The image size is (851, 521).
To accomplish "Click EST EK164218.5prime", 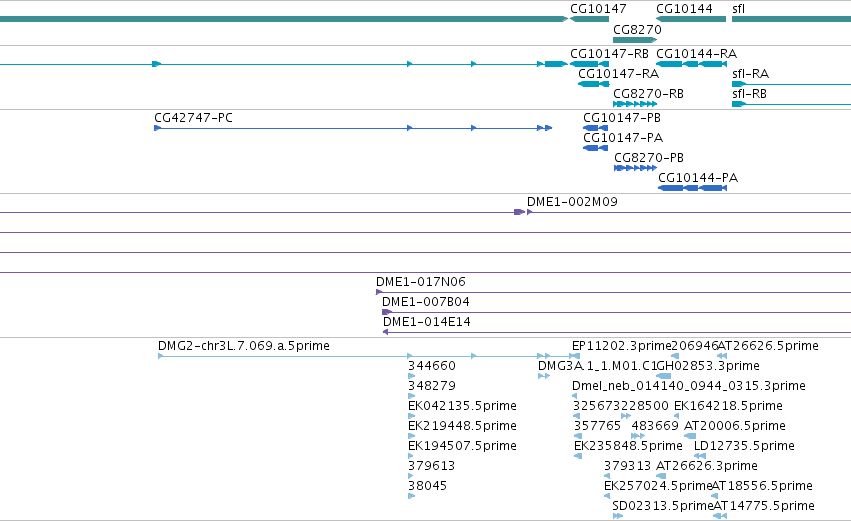I will pos(728,406).
